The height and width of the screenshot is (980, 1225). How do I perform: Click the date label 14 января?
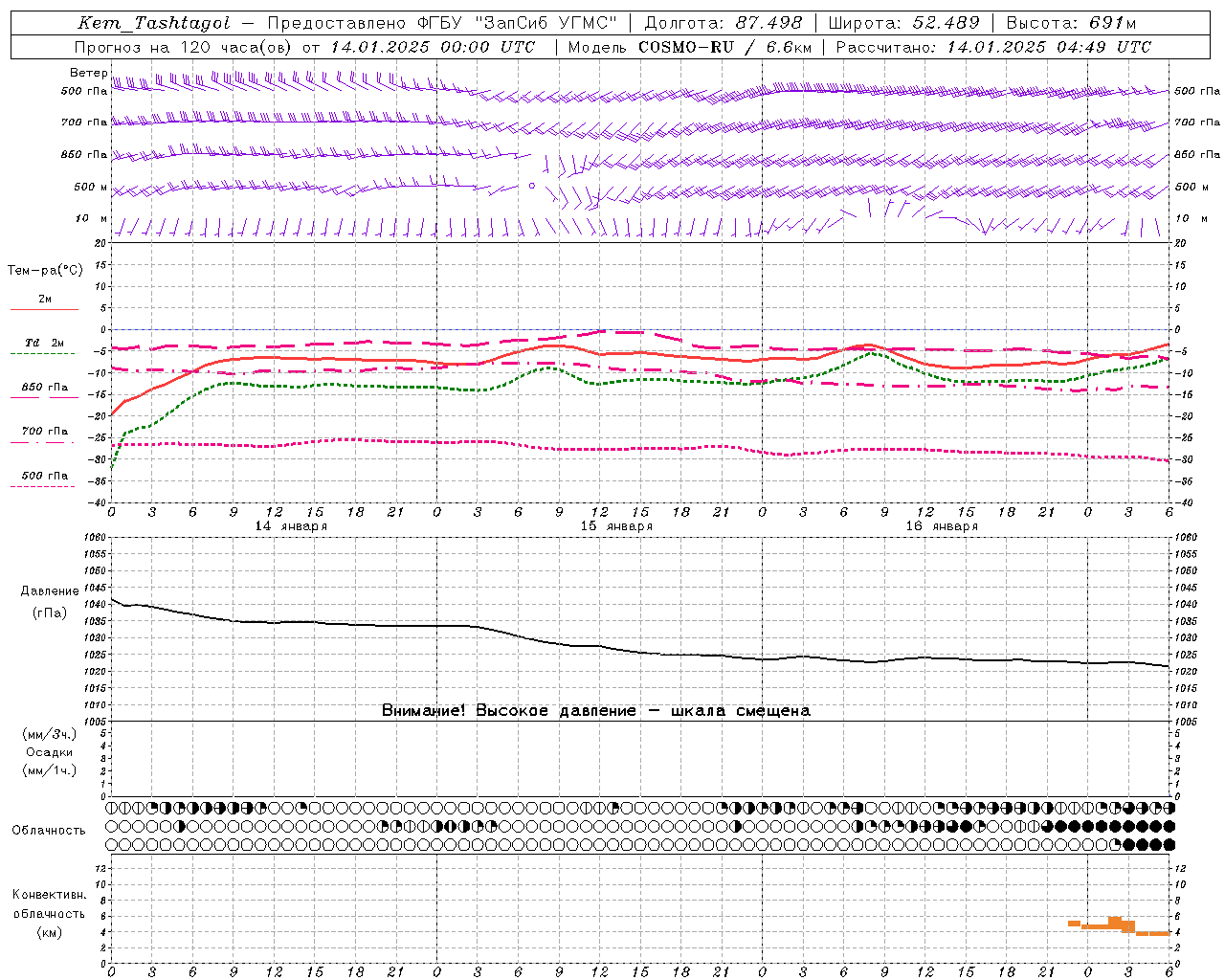pos(291,526)
